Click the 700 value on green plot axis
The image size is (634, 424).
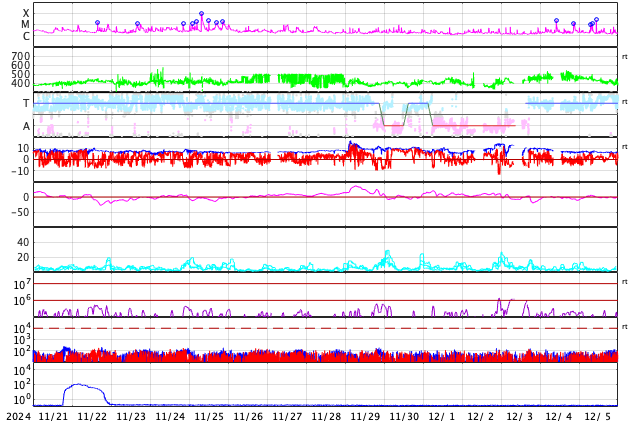pos(20,56)
